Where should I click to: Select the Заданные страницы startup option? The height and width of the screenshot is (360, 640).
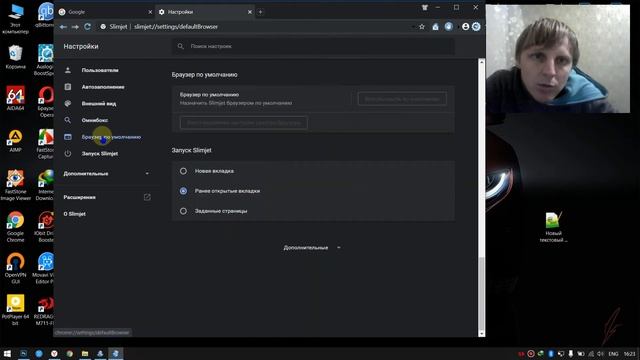183,211
